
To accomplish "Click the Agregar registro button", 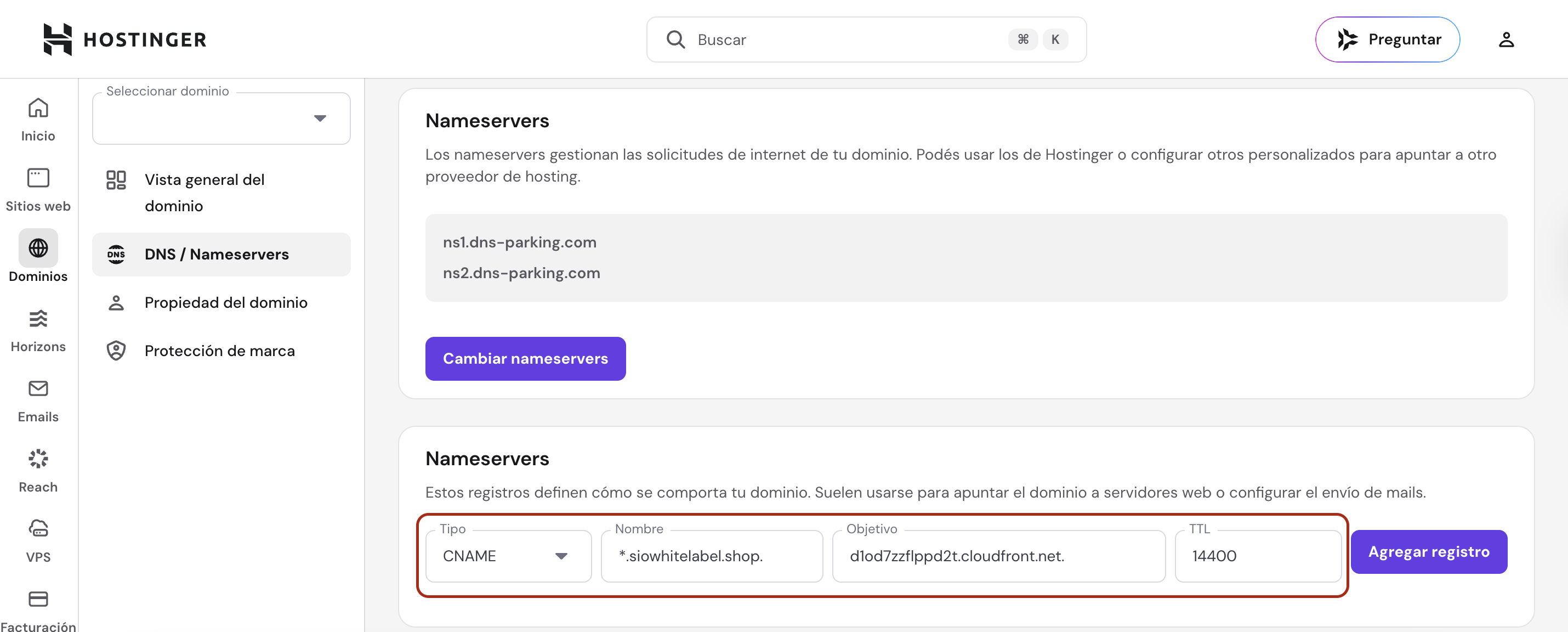I will click(1428, 552).
